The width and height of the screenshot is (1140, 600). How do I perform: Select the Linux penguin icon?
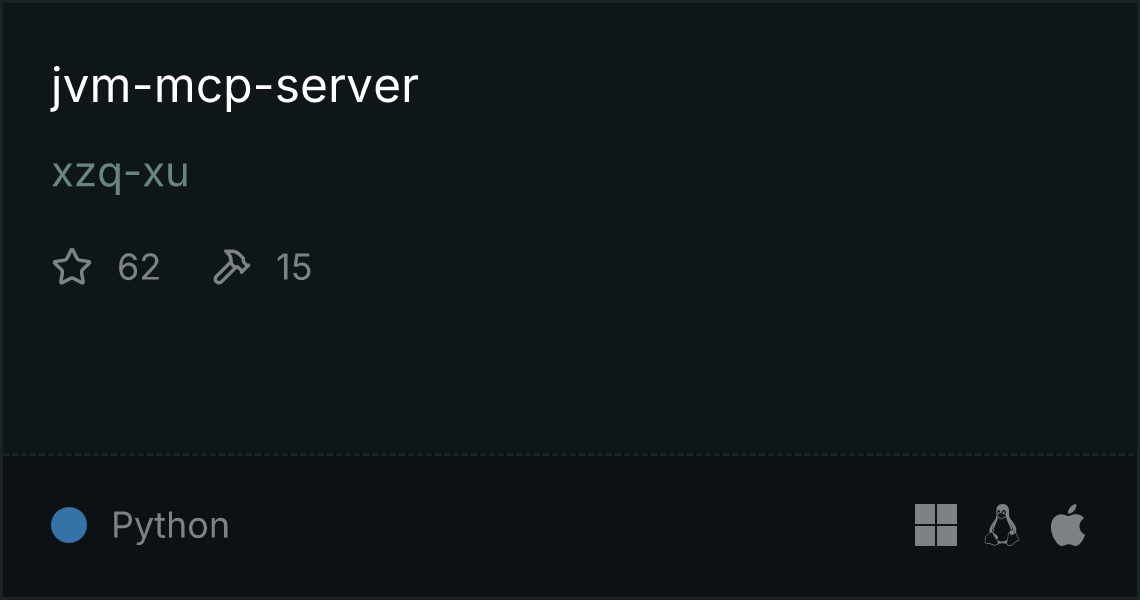[x=1002, y=525]
